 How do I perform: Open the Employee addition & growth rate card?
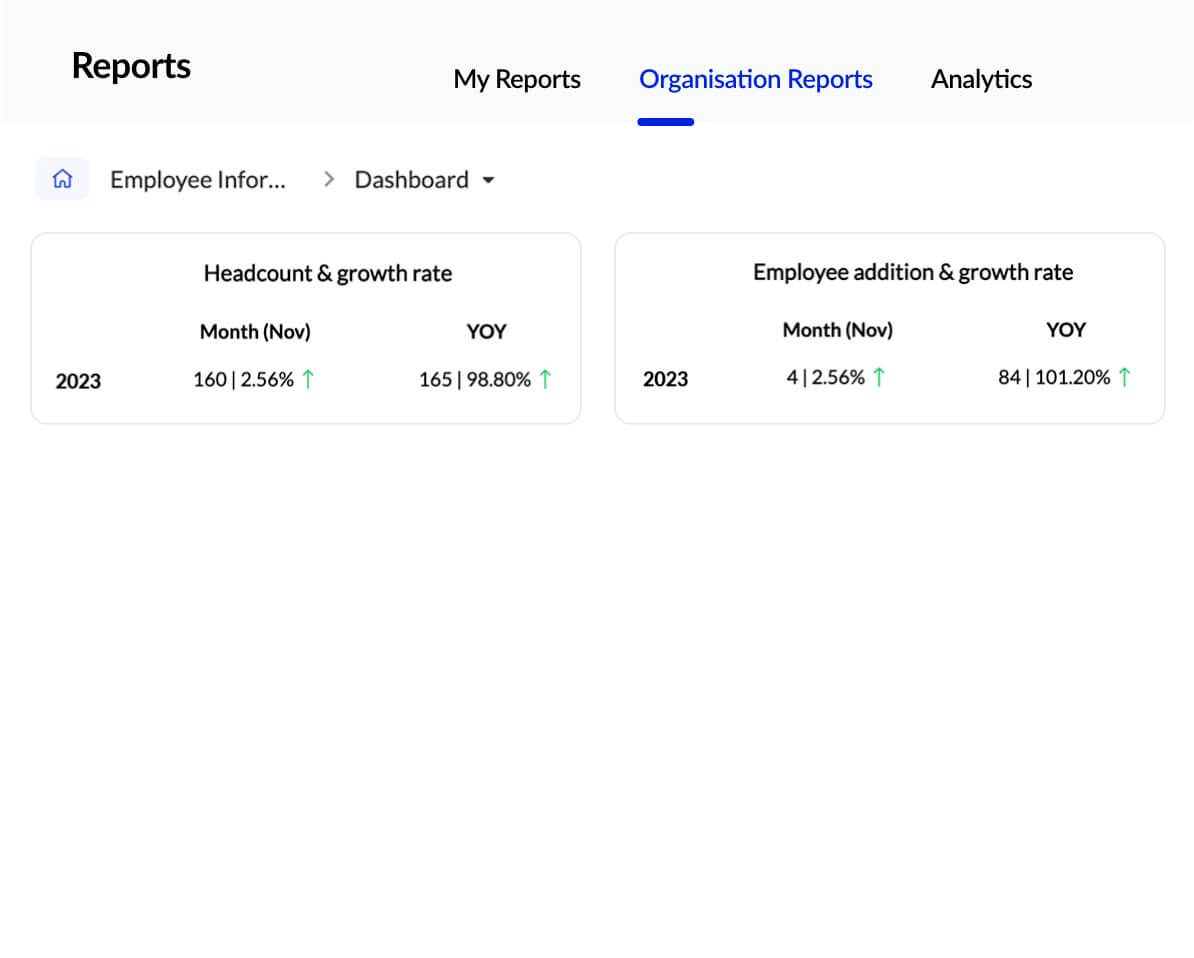point(913,271)
